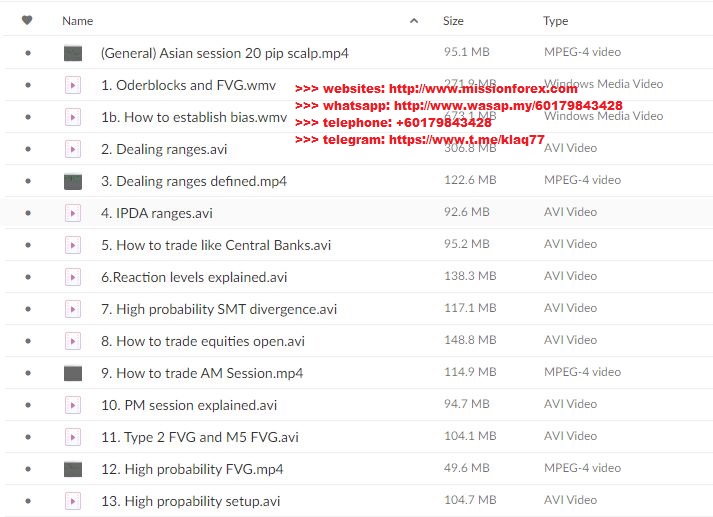
Task: Click the thumbnail icon of 12. High probability FVG.mp4
Action: click(73, 469)
